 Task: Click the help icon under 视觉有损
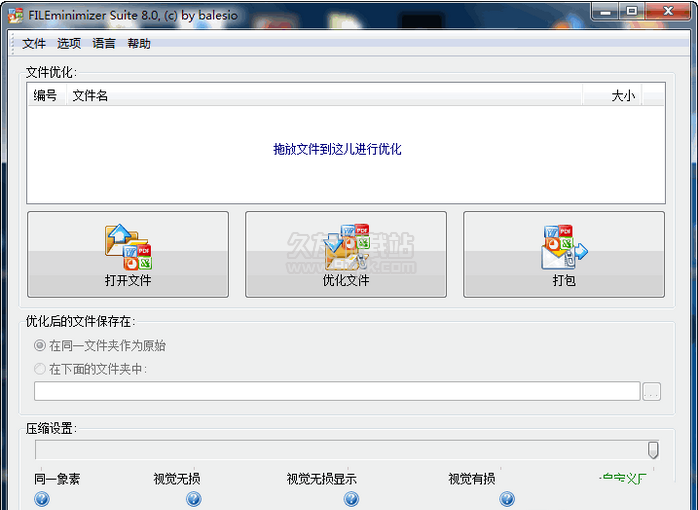507,499
